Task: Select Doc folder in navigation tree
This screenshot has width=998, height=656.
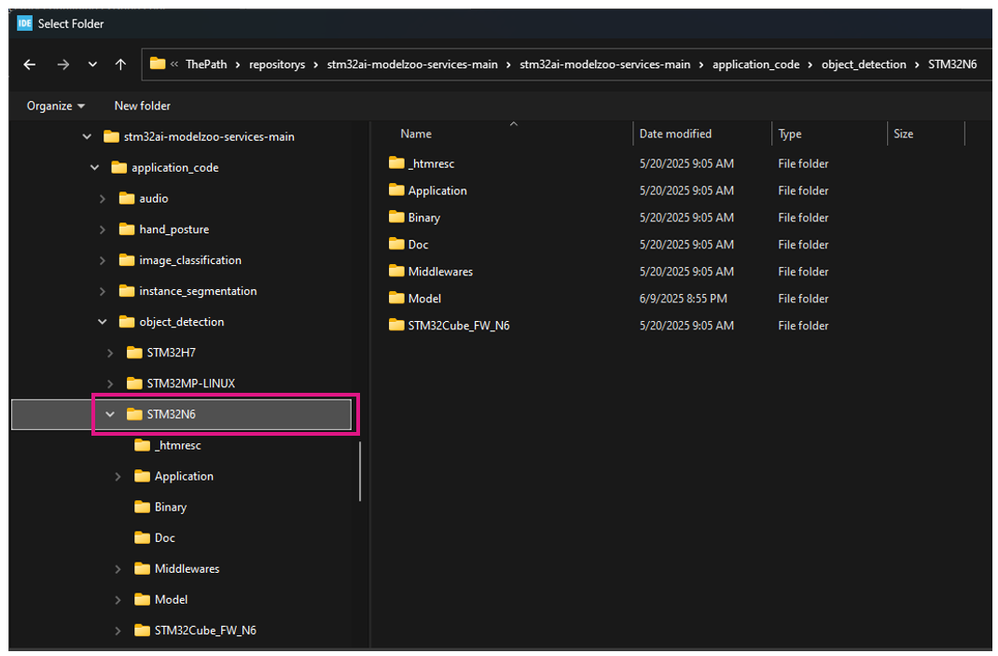Action: 165,538
